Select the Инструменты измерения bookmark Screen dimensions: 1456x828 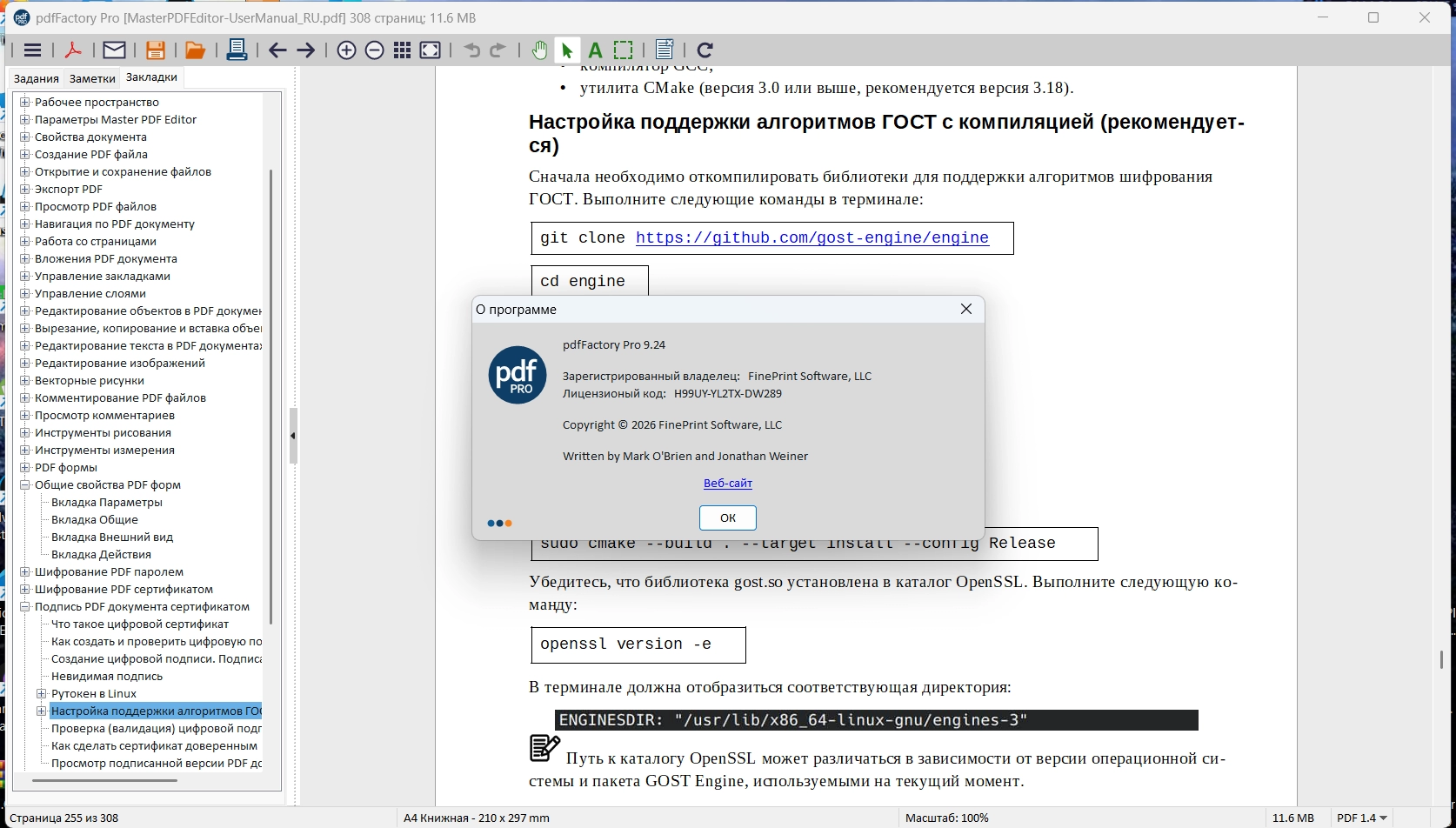(104, 451)
